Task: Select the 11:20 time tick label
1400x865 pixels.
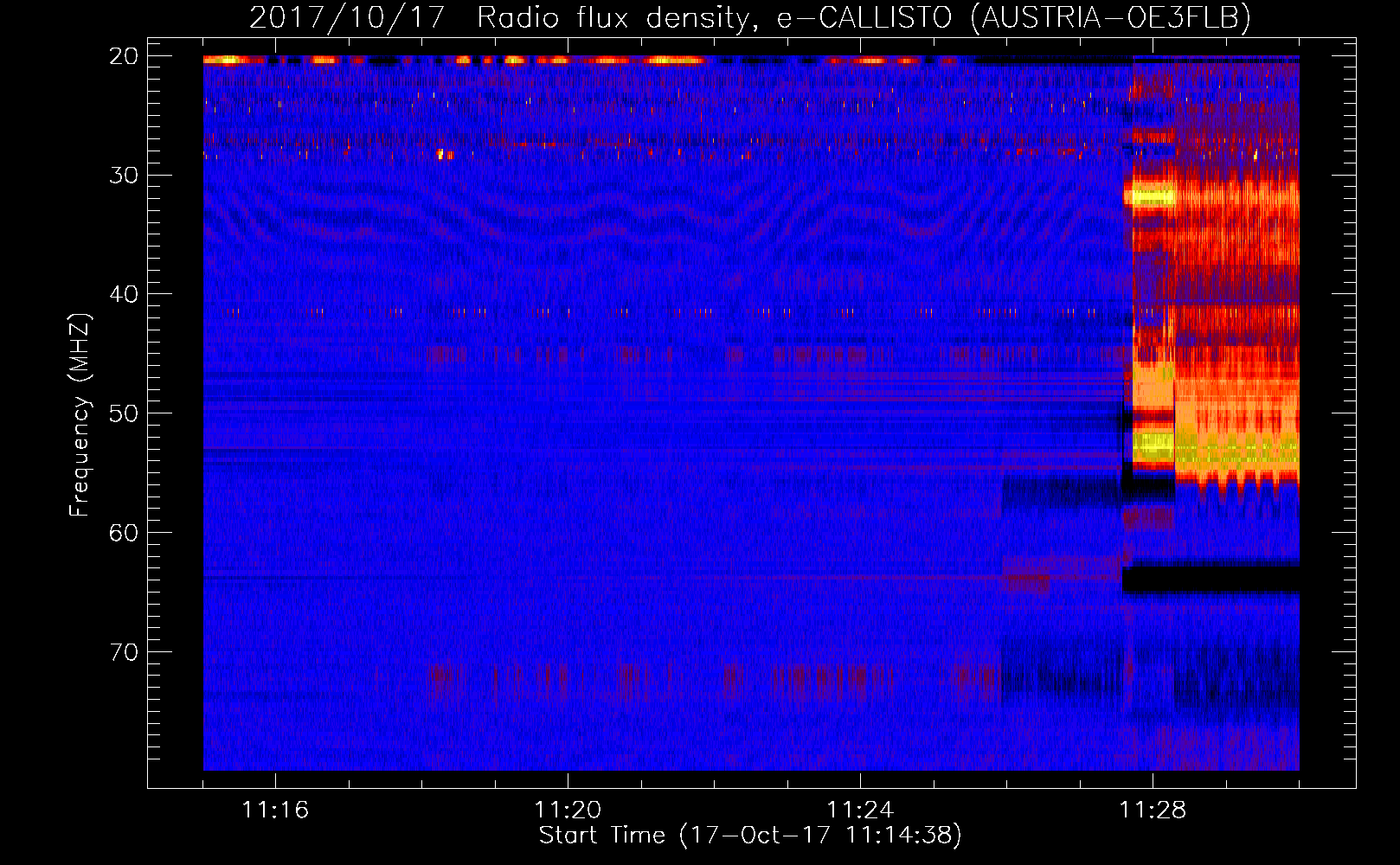Action: point(568,811)
